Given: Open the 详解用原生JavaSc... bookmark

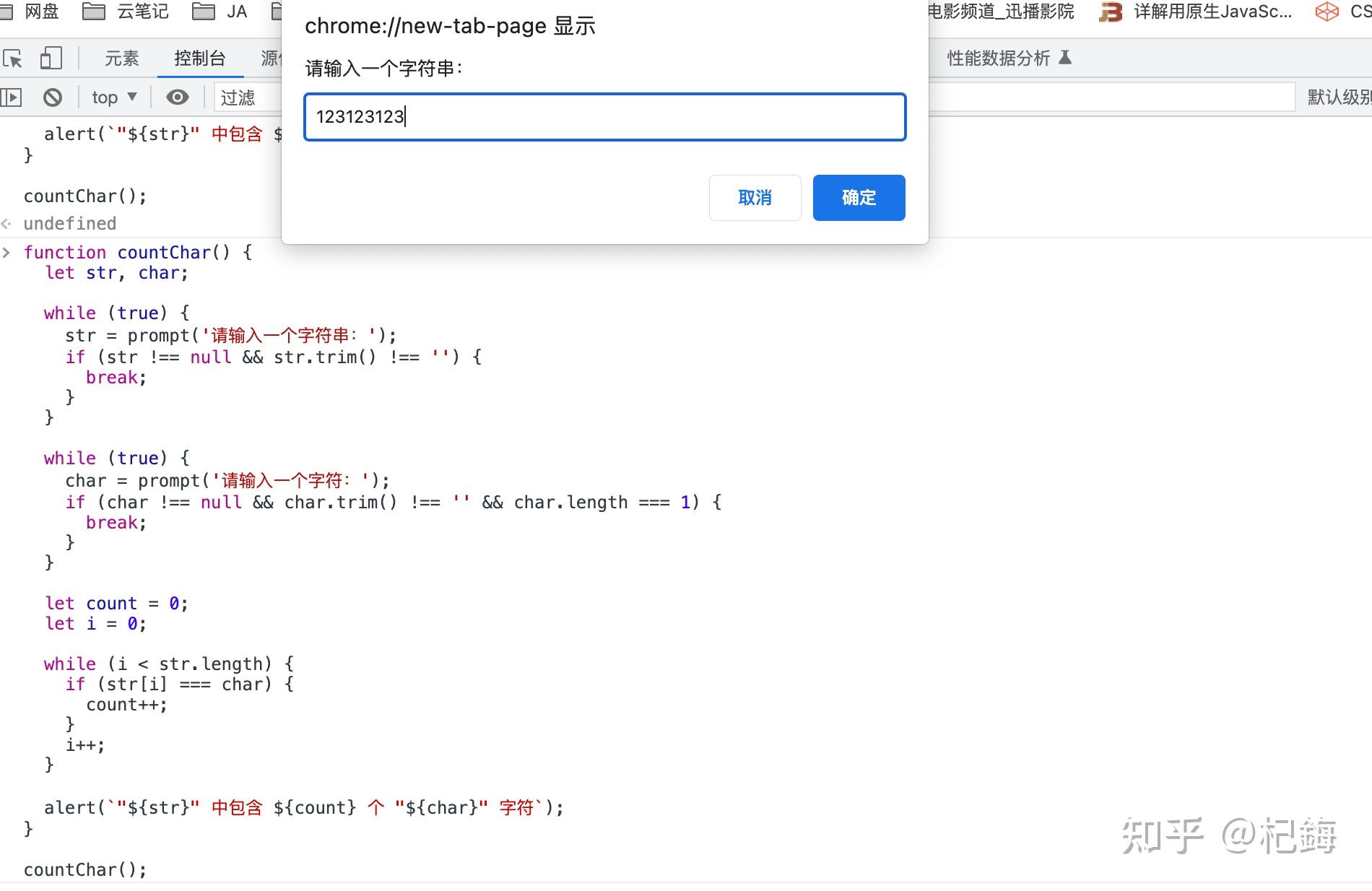Looking at the screenshot, I should pyautogui.click(x=1195, y=12).
